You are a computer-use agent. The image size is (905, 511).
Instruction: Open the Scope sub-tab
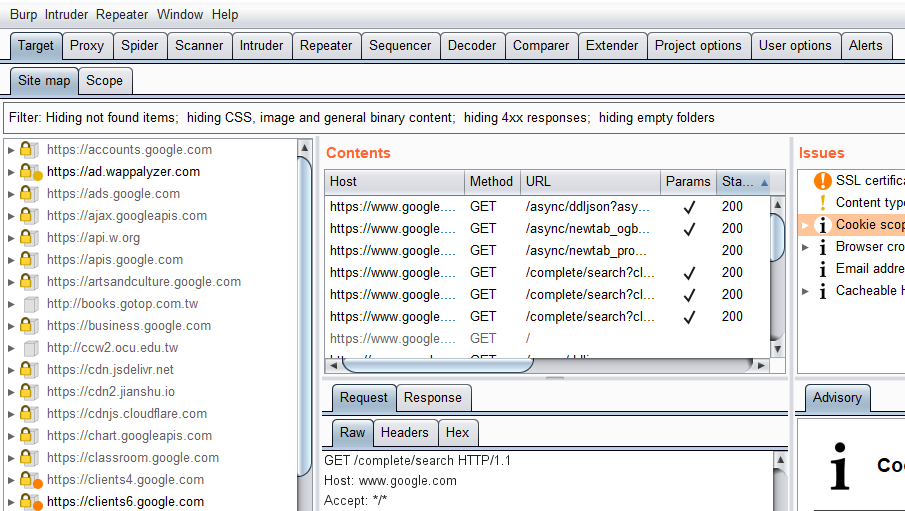[x=104, y=81]
